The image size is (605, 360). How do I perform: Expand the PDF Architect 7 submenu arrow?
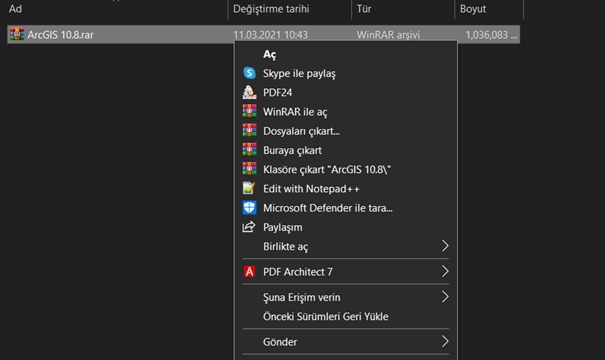[445, 271]
